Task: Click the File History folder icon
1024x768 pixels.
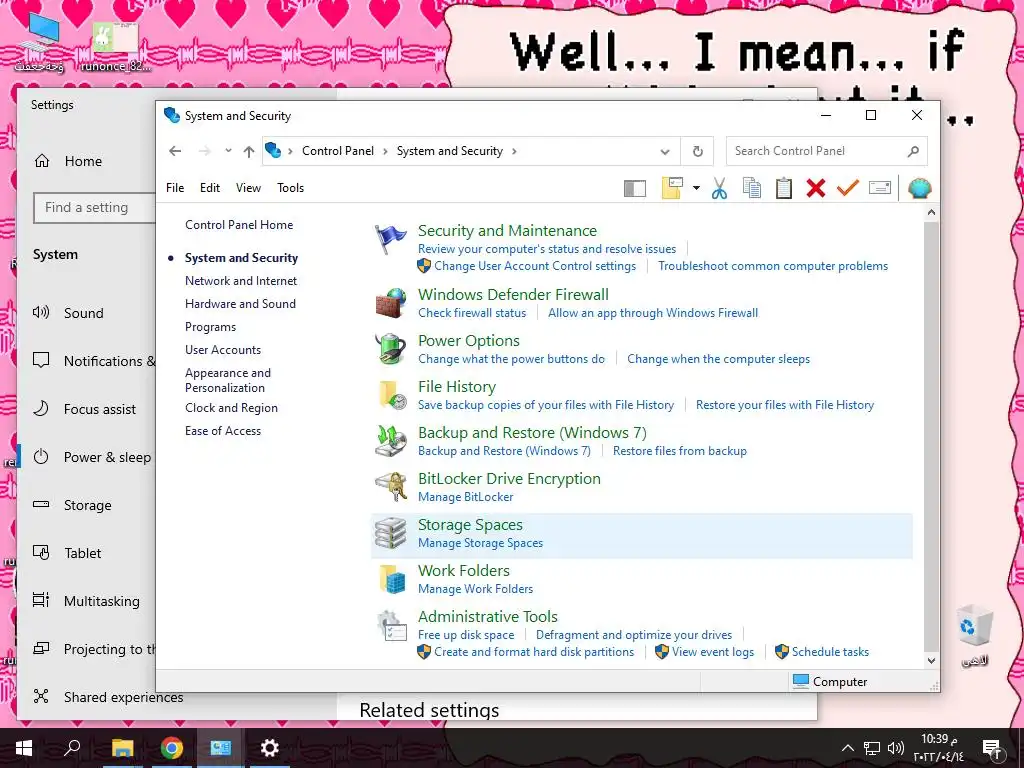Action: coord(392,395)
